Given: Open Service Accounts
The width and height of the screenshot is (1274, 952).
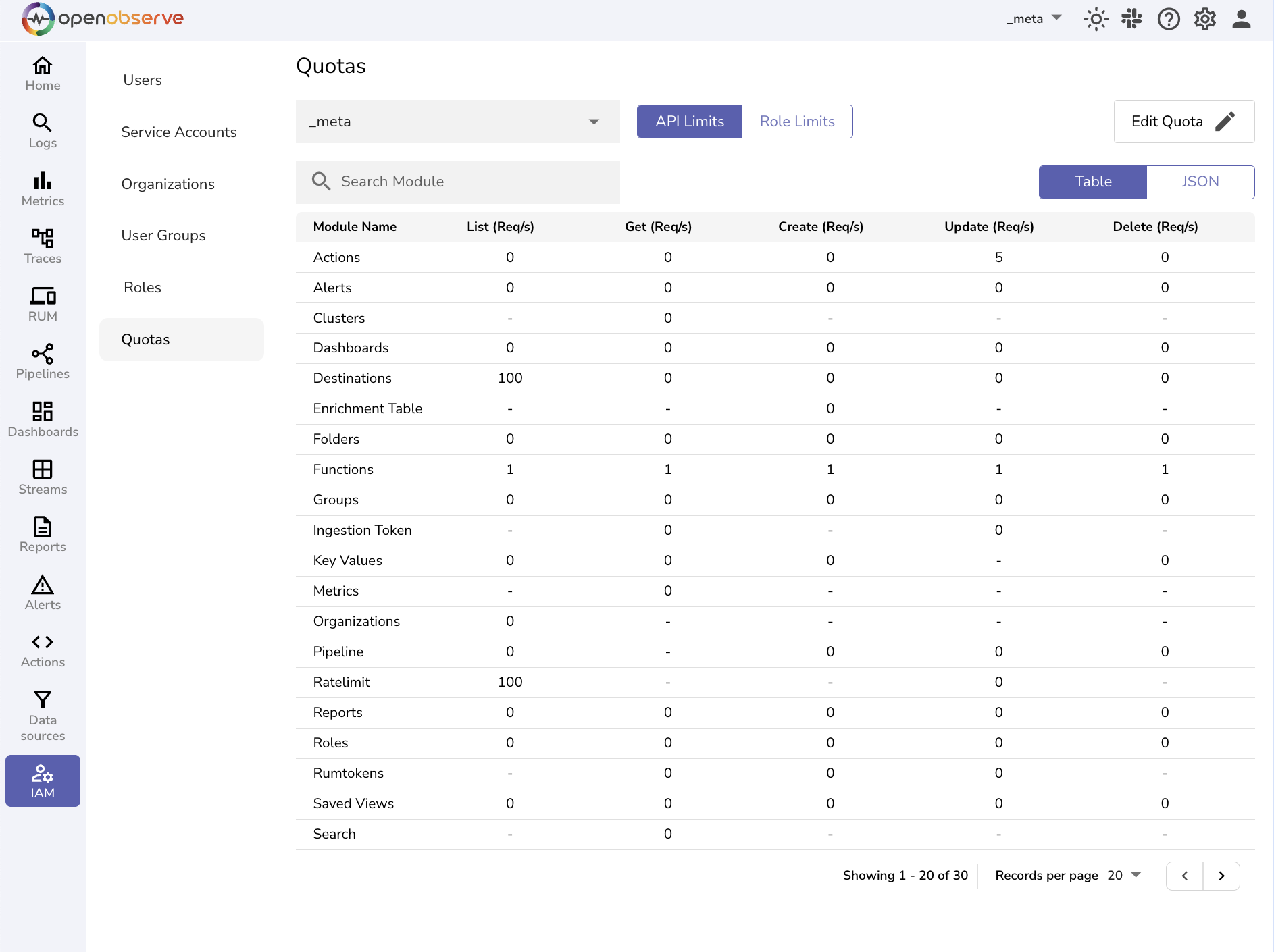Looking at the screenshot, I should (x=182, y=132).
